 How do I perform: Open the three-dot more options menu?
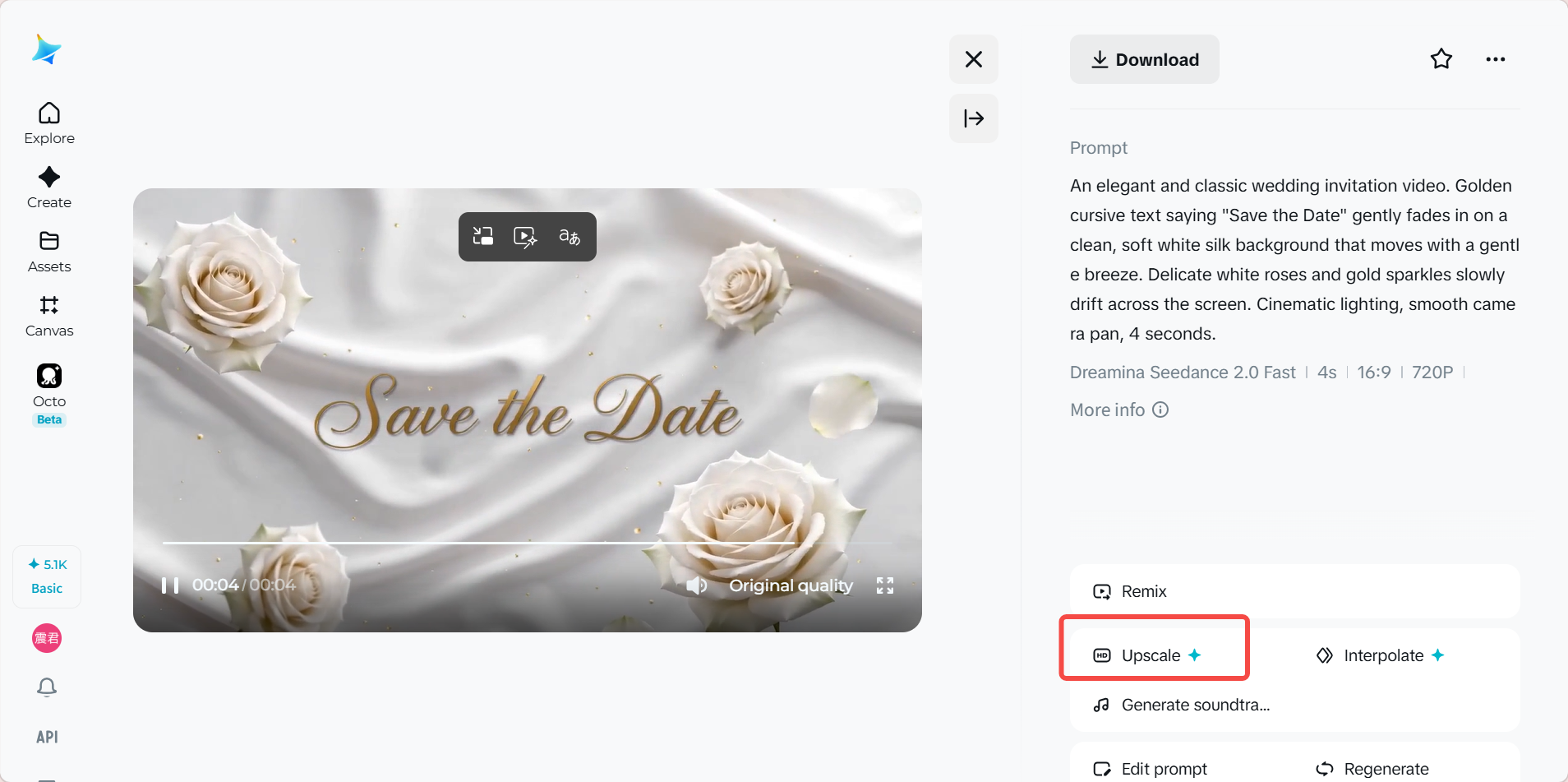coord(1496,59)
